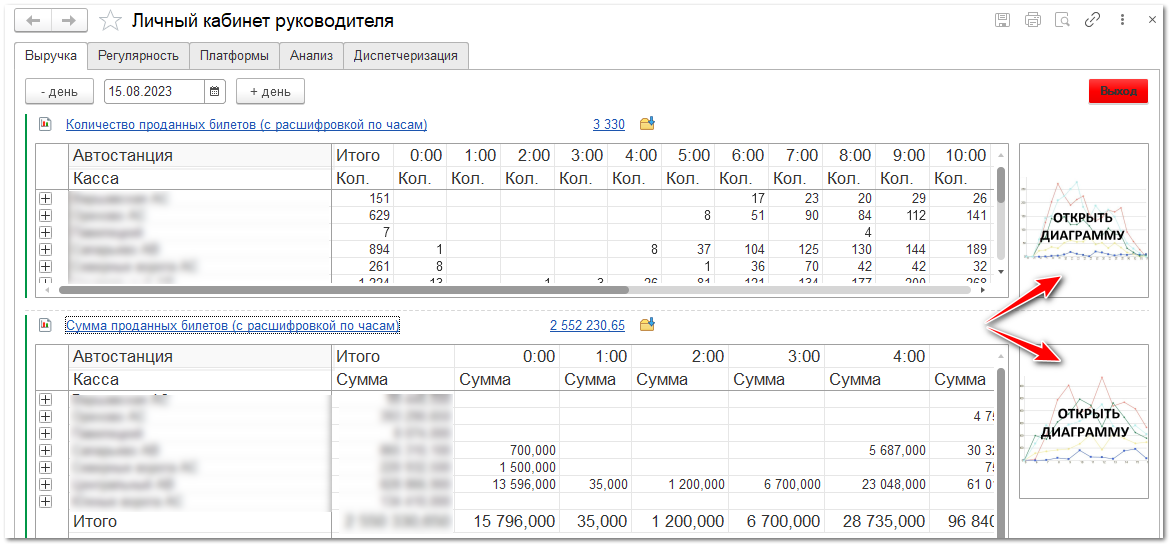Open the Диспетчеризация tab
This screenshot has height=547, width=1172.
coord(405,56)
